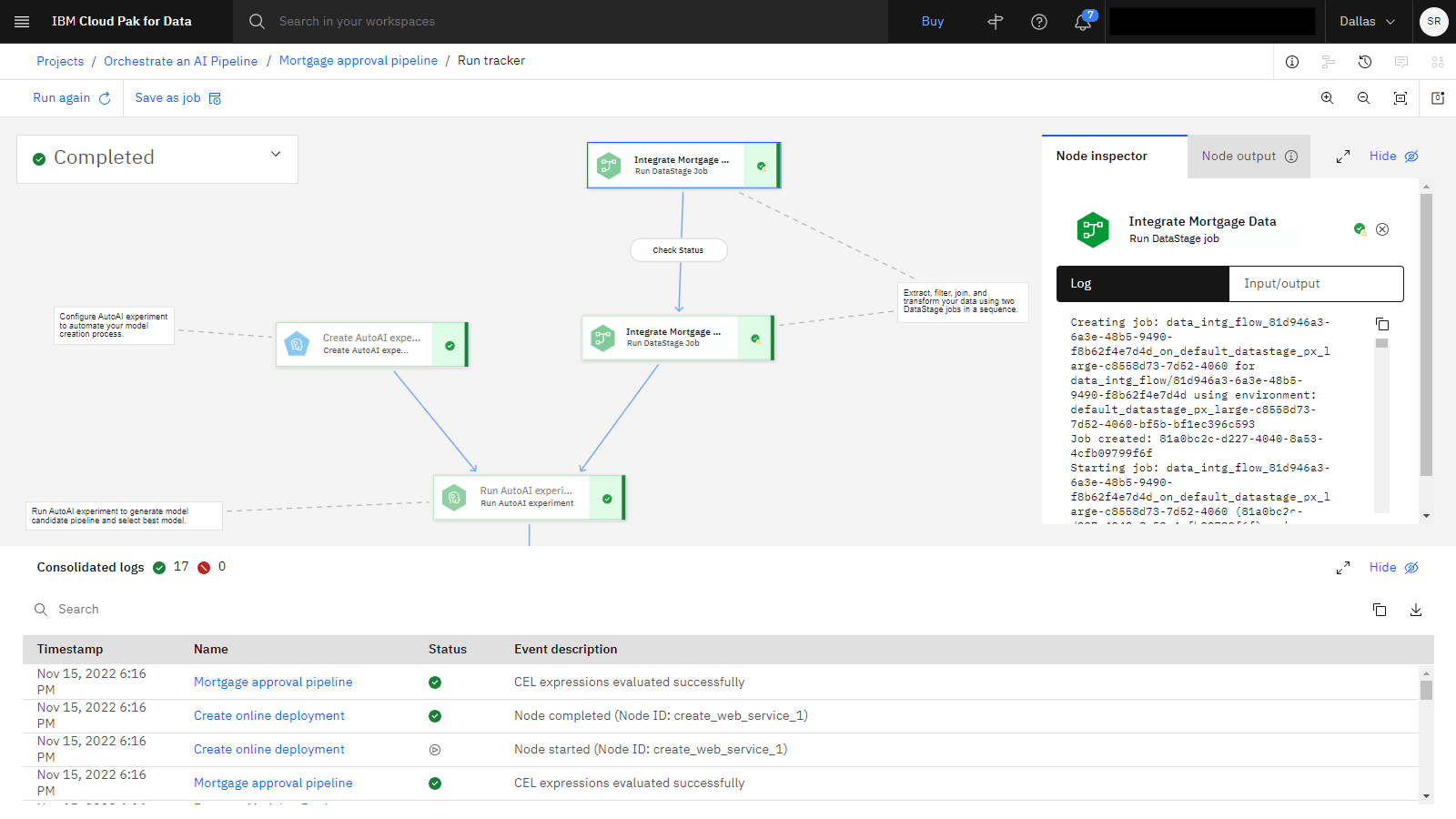1456x819 pixels.
Task: Click the Check Status link label
Action: 678,250
